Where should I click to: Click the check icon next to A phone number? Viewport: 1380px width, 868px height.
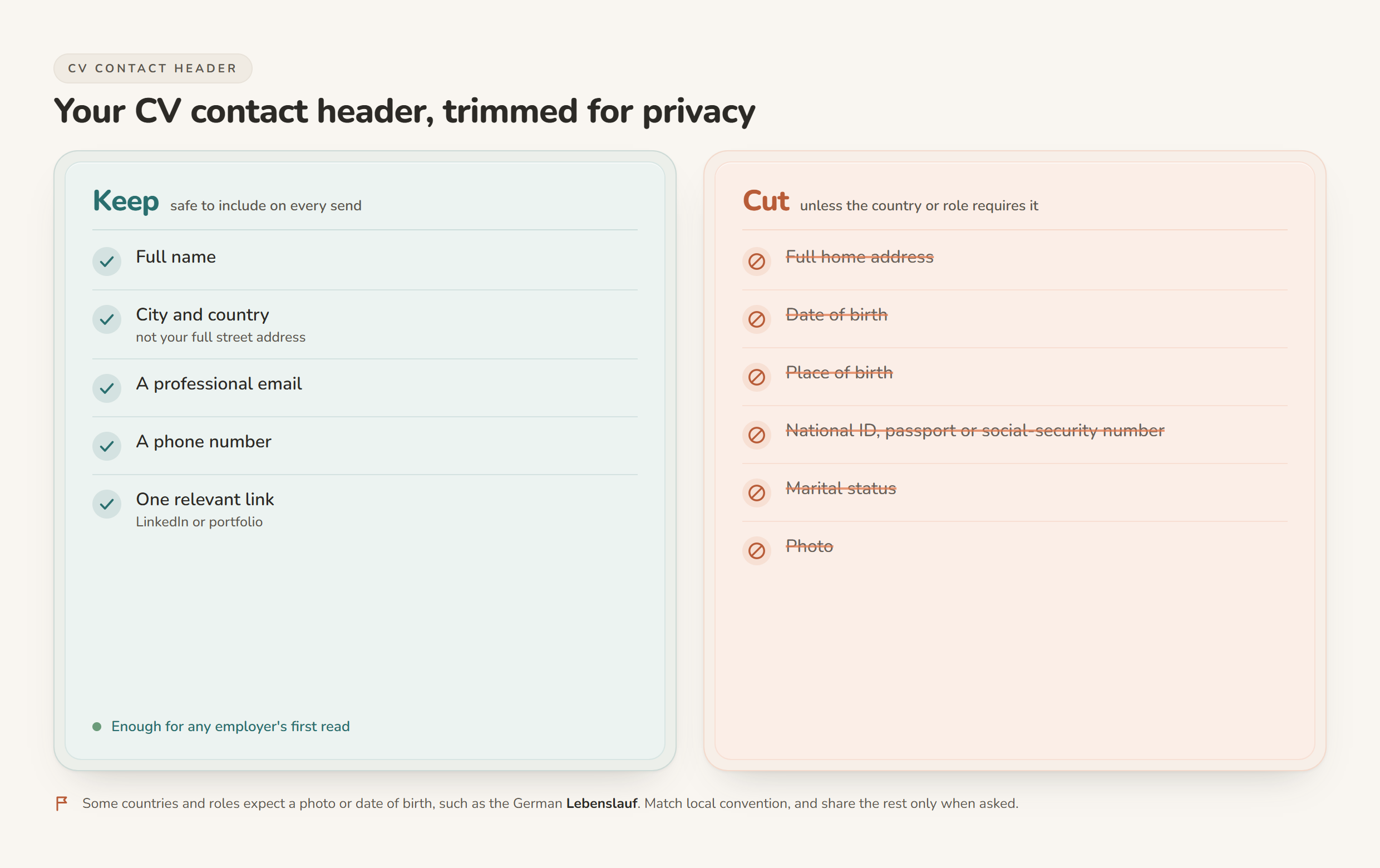pyautogui.click(x=107, y=446)
